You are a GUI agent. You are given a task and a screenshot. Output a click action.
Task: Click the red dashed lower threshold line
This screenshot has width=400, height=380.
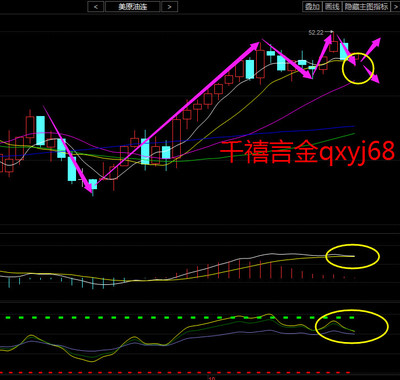(175, 372)
